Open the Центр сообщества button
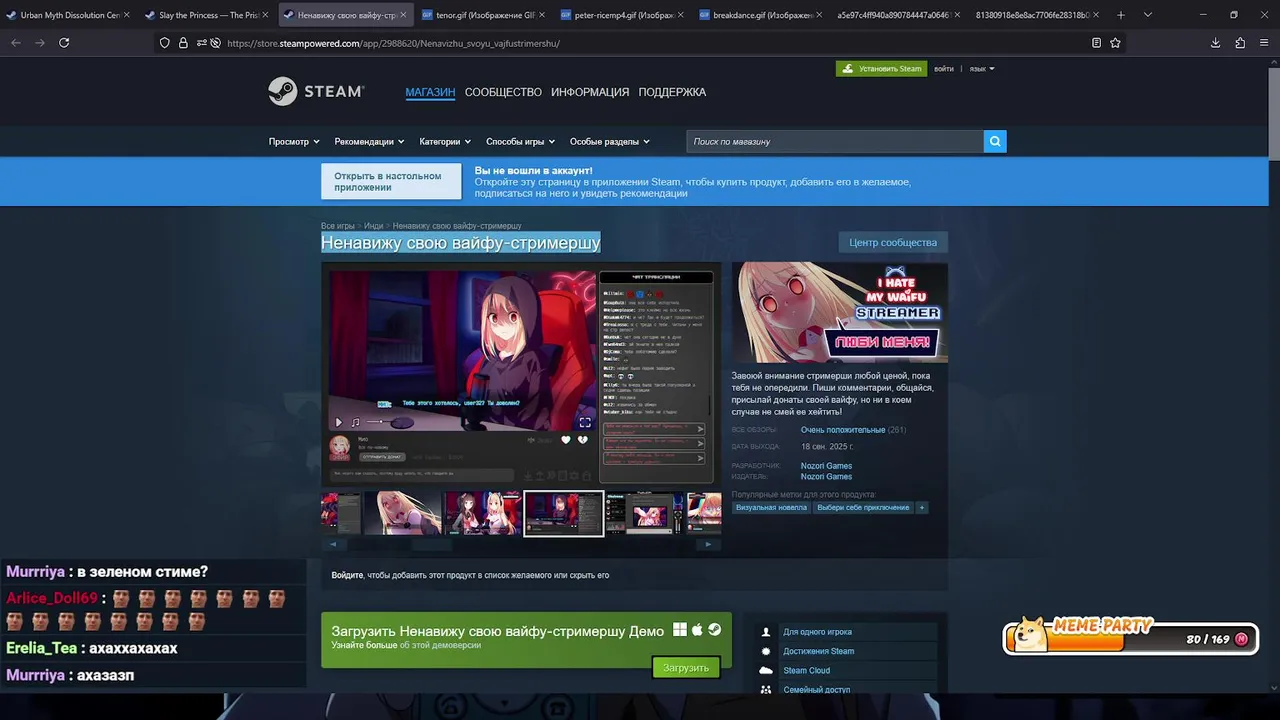 tap(893, 242)
